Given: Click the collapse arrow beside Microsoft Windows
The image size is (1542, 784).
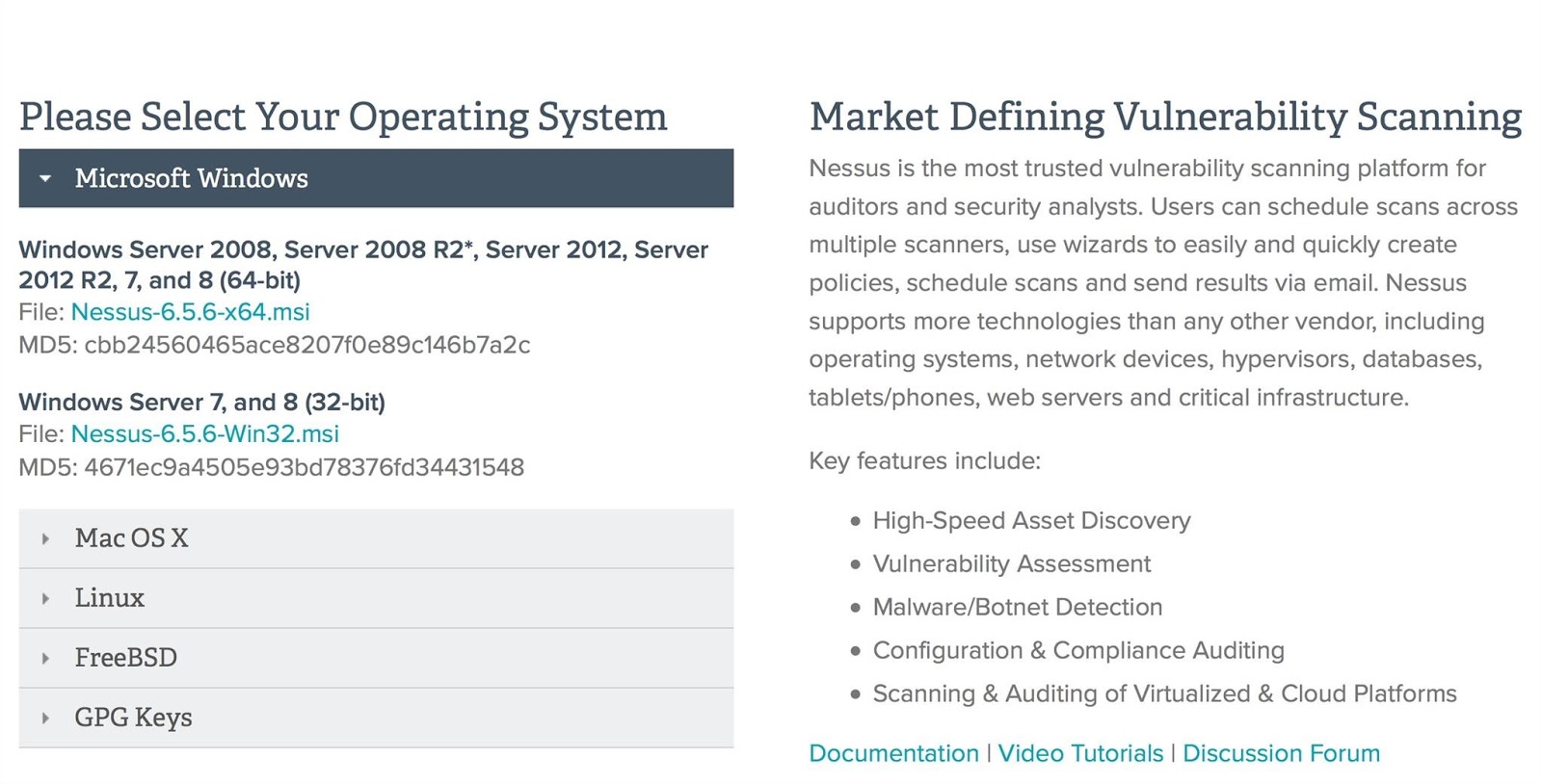Looking at the screenshot, I should pyautogui.click(x=45, y=178).
